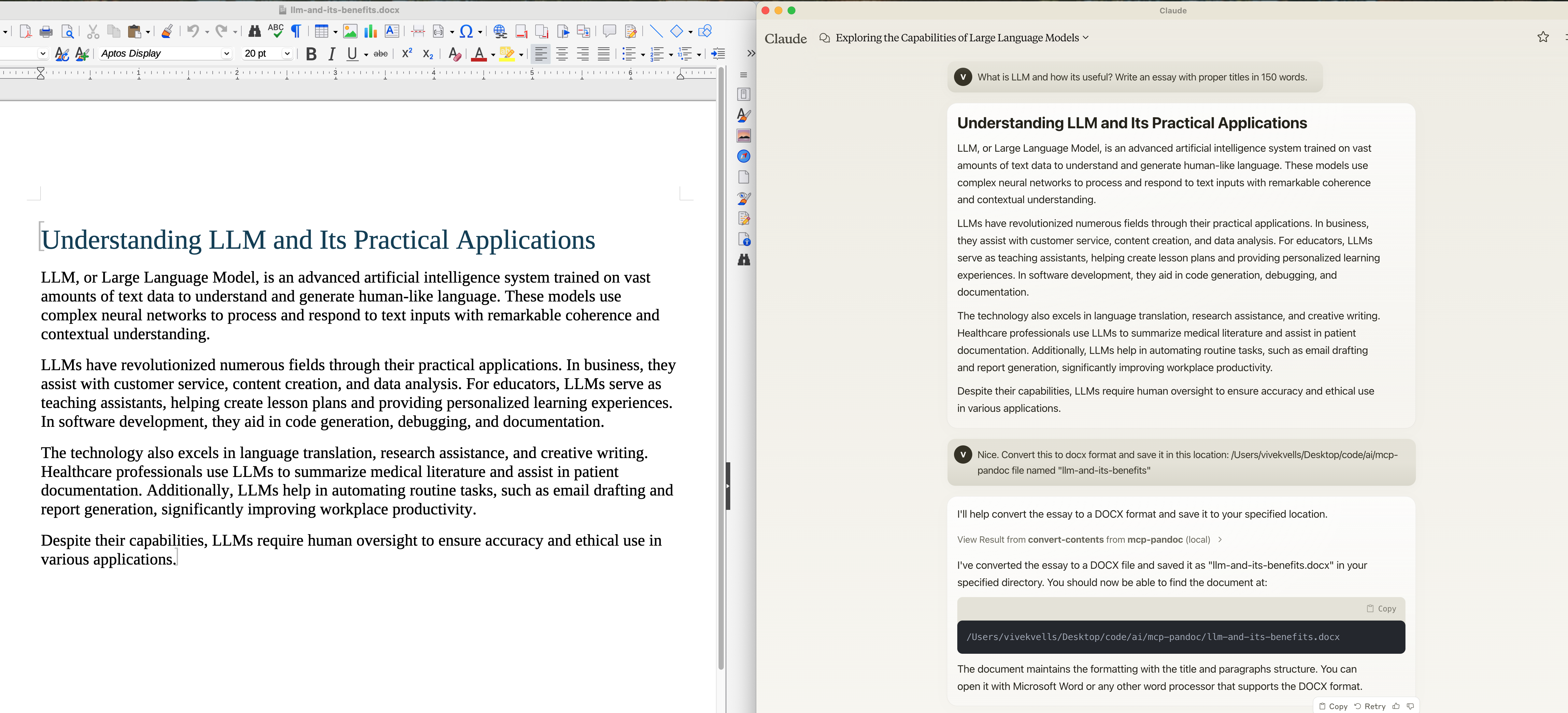Open the Navigator in the sidebar
This screenshot has height=713, width=1568.
[743, 156]
